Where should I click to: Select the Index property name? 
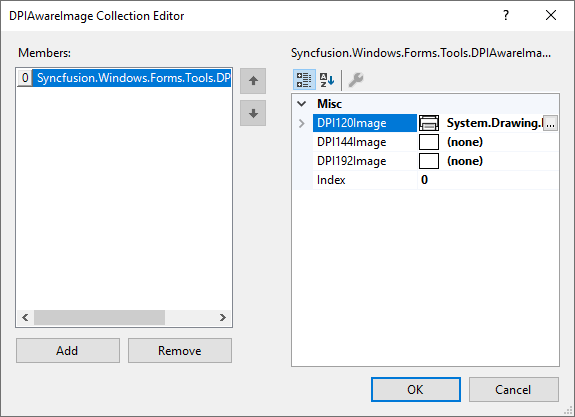tap(331, 180)
